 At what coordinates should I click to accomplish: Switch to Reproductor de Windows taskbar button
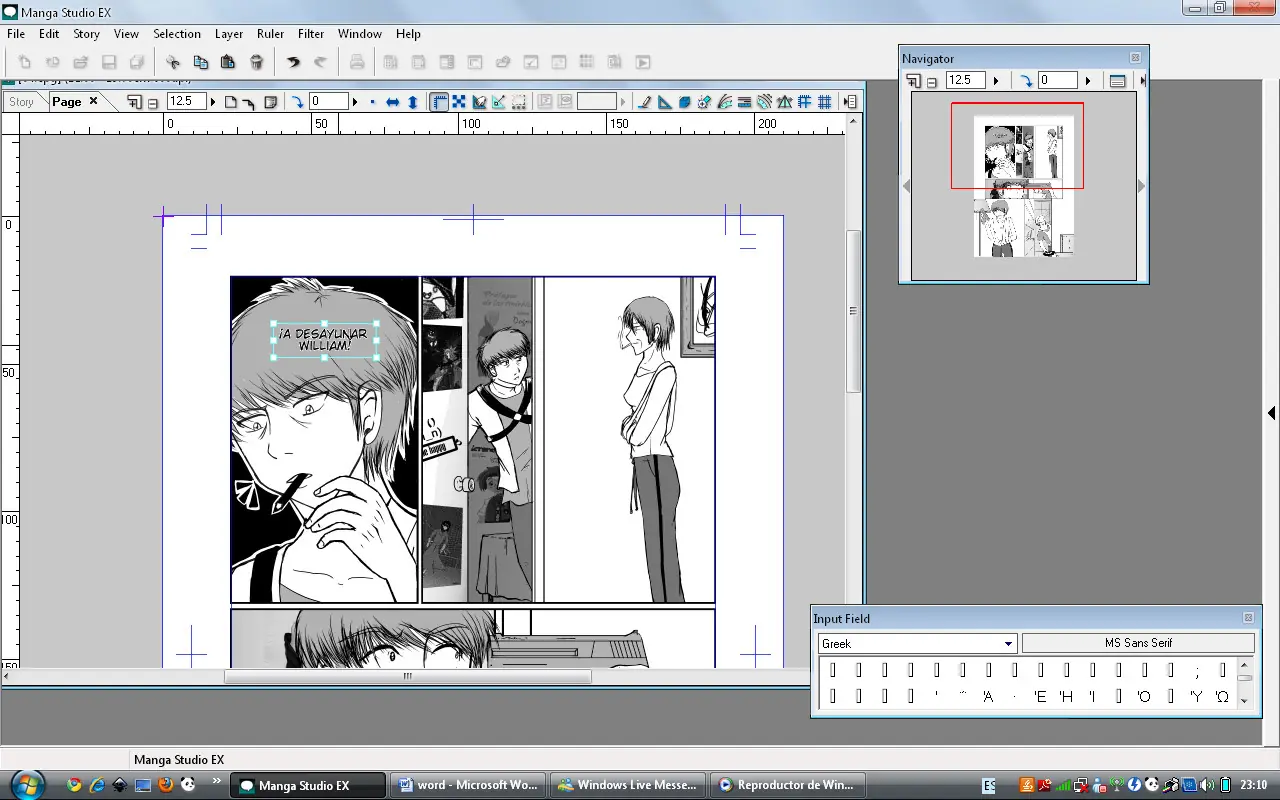click(788, 785)
